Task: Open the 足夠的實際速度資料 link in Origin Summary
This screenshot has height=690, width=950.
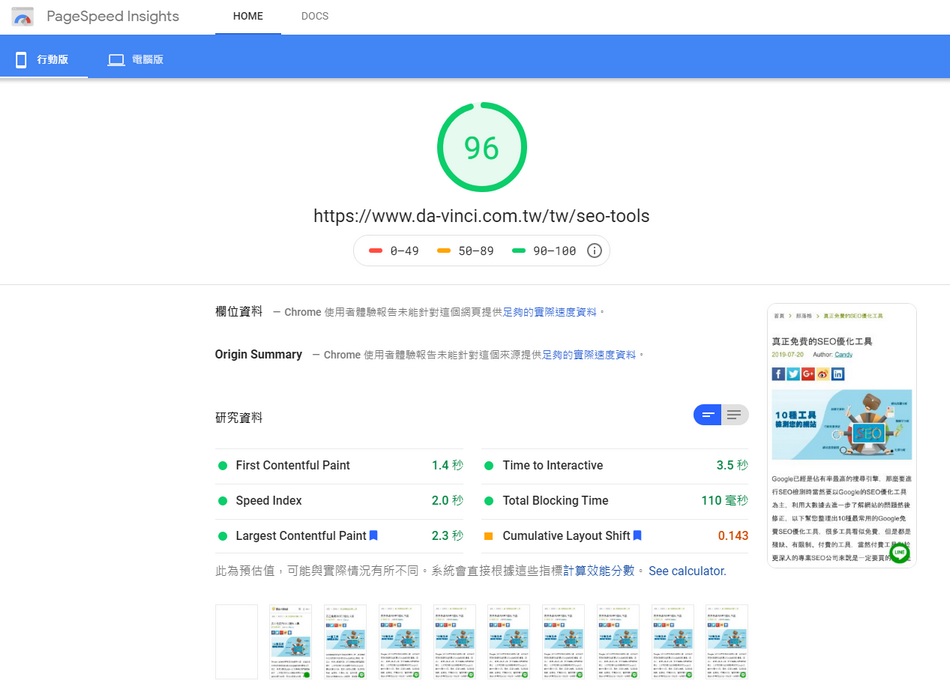Action: coord(588,354)
